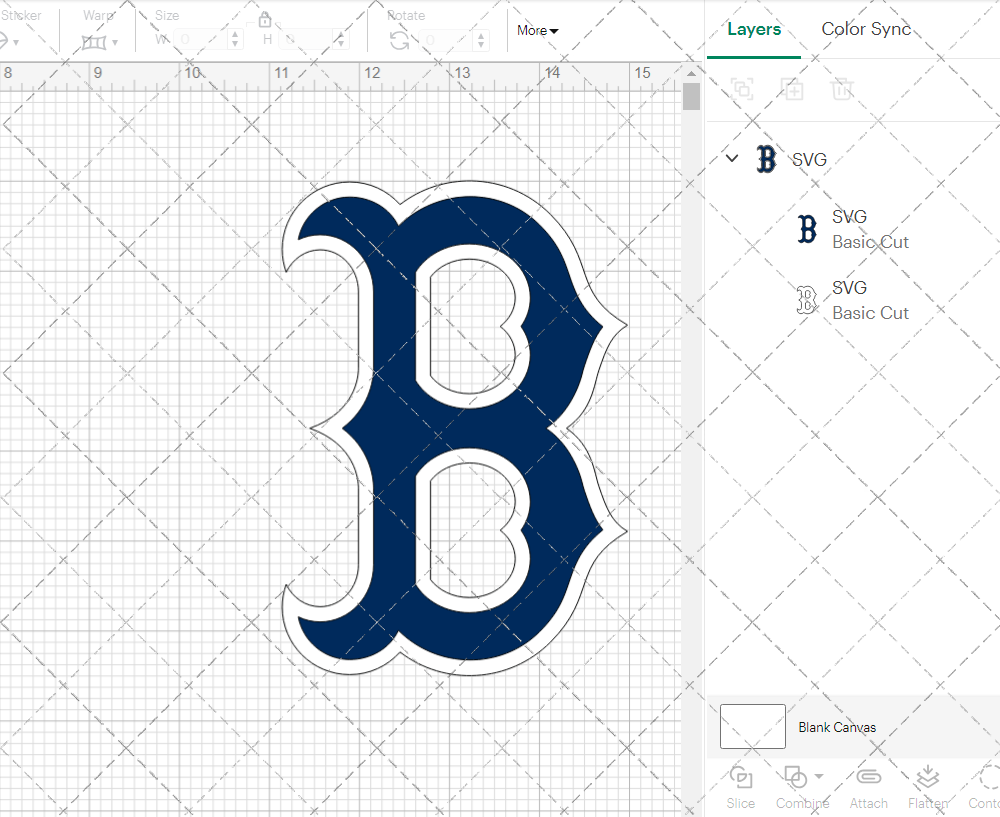
Task: Click the Slice tool icon
Action: [x=741, y=778]
